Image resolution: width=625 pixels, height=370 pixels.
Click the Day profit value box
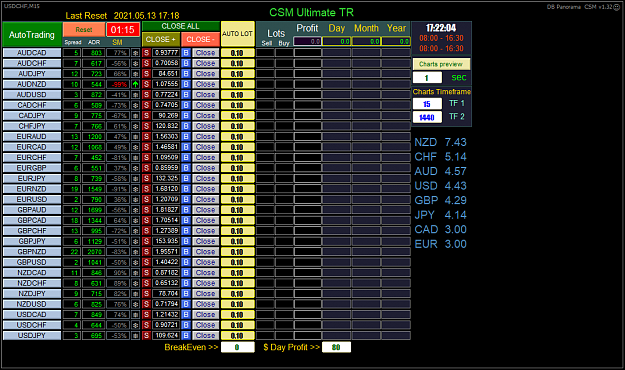[336, 41]
